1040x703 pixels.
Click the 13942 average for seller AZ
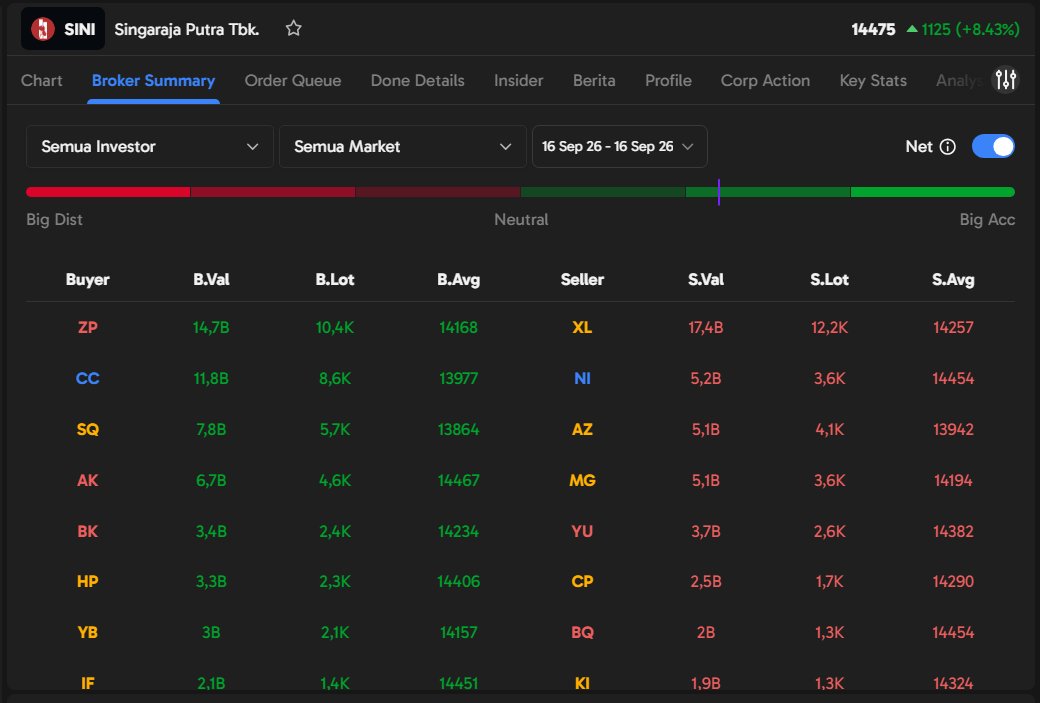953,429
